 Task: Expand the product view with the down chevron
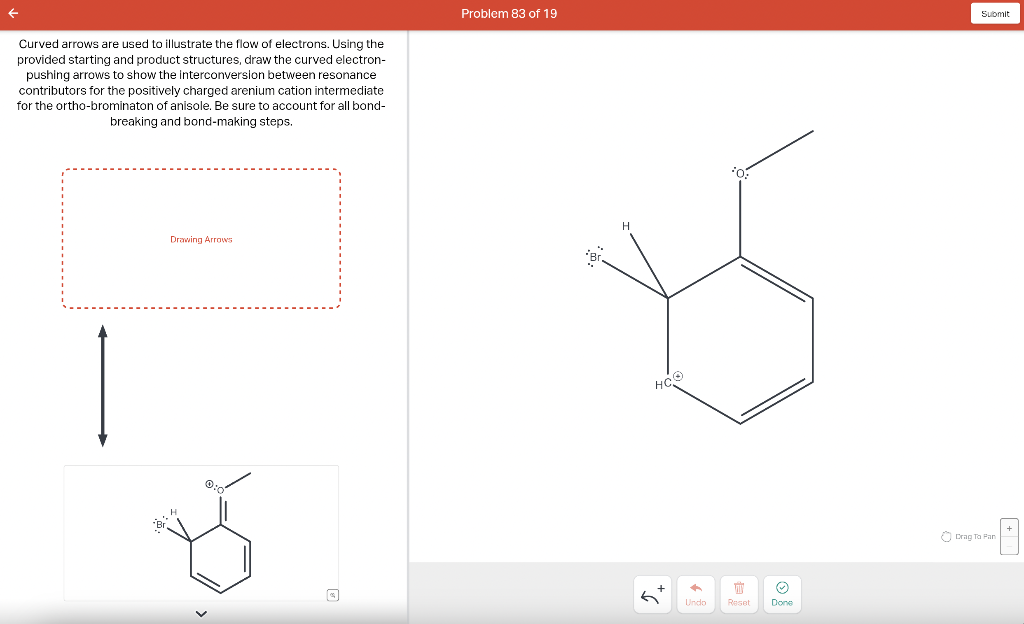(x=200, y=613)
